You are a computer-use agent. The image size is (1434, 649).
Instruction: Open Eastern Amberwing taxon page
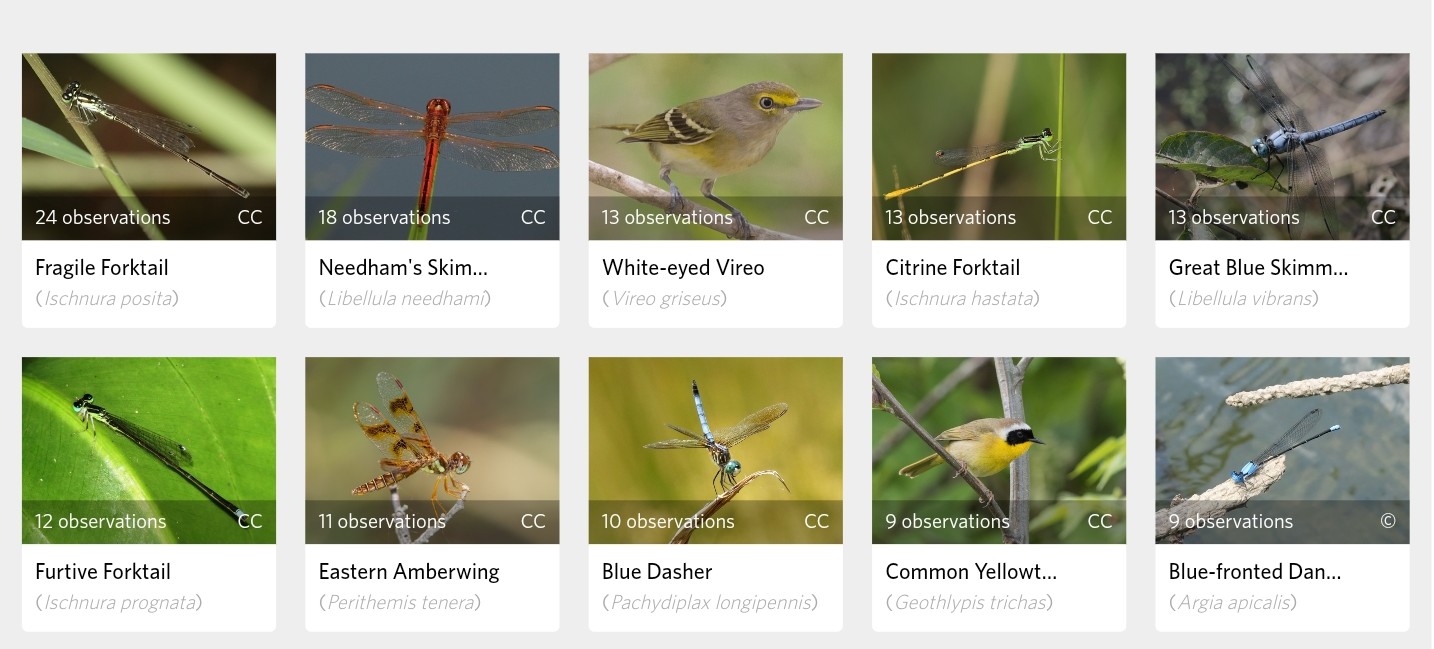pos(409,572)
